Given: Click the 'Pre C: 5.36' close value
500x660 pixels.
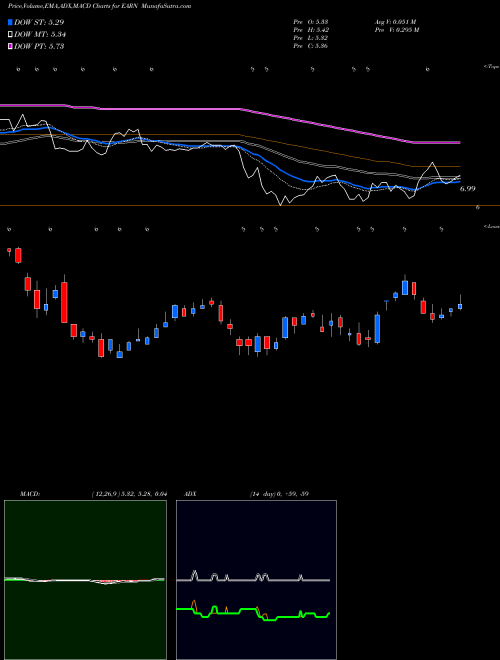Looking at the screenshot, I should click(x=311, y=46).
